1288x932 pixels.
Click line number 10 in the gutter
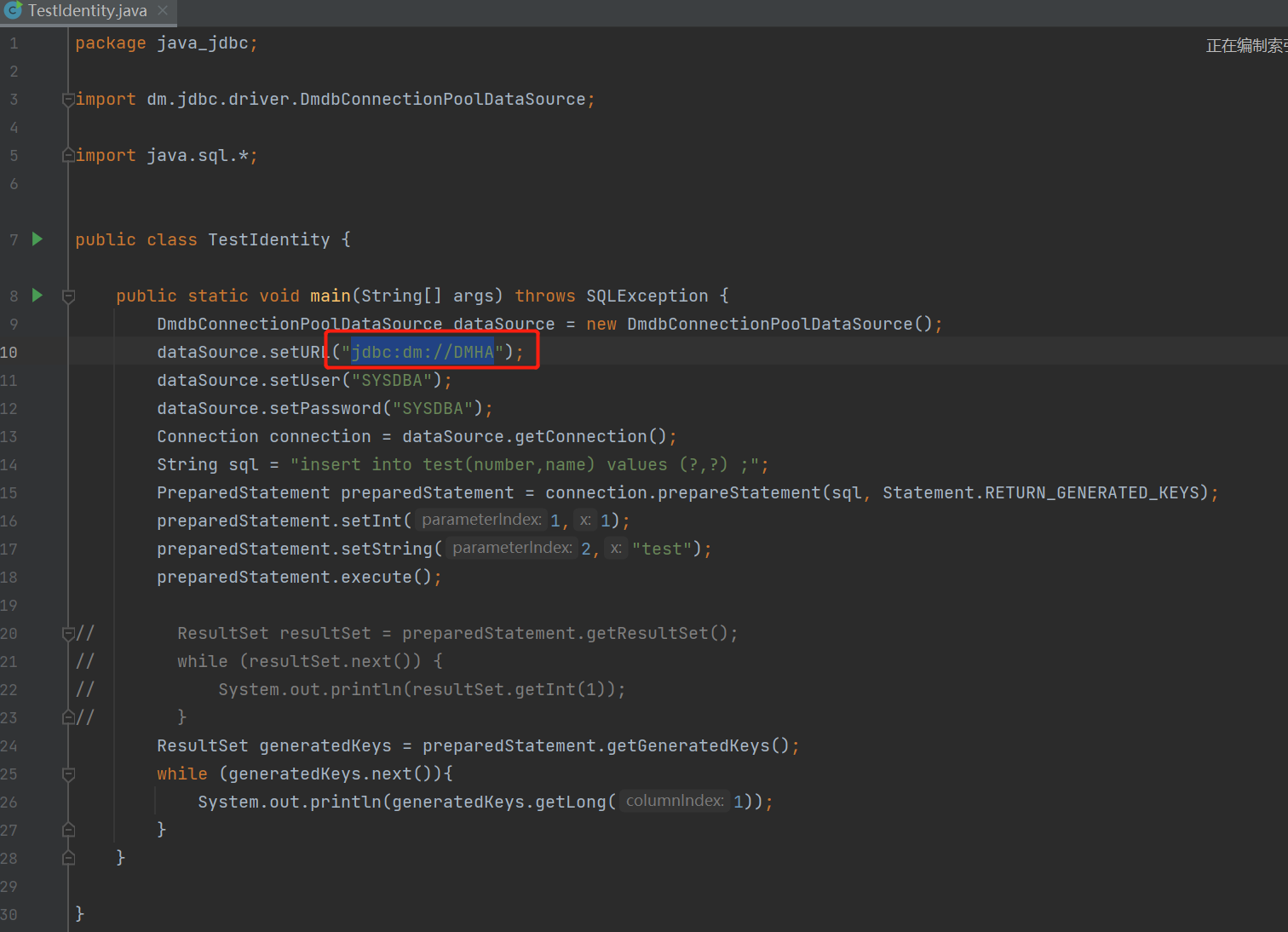tap(9, 353)
